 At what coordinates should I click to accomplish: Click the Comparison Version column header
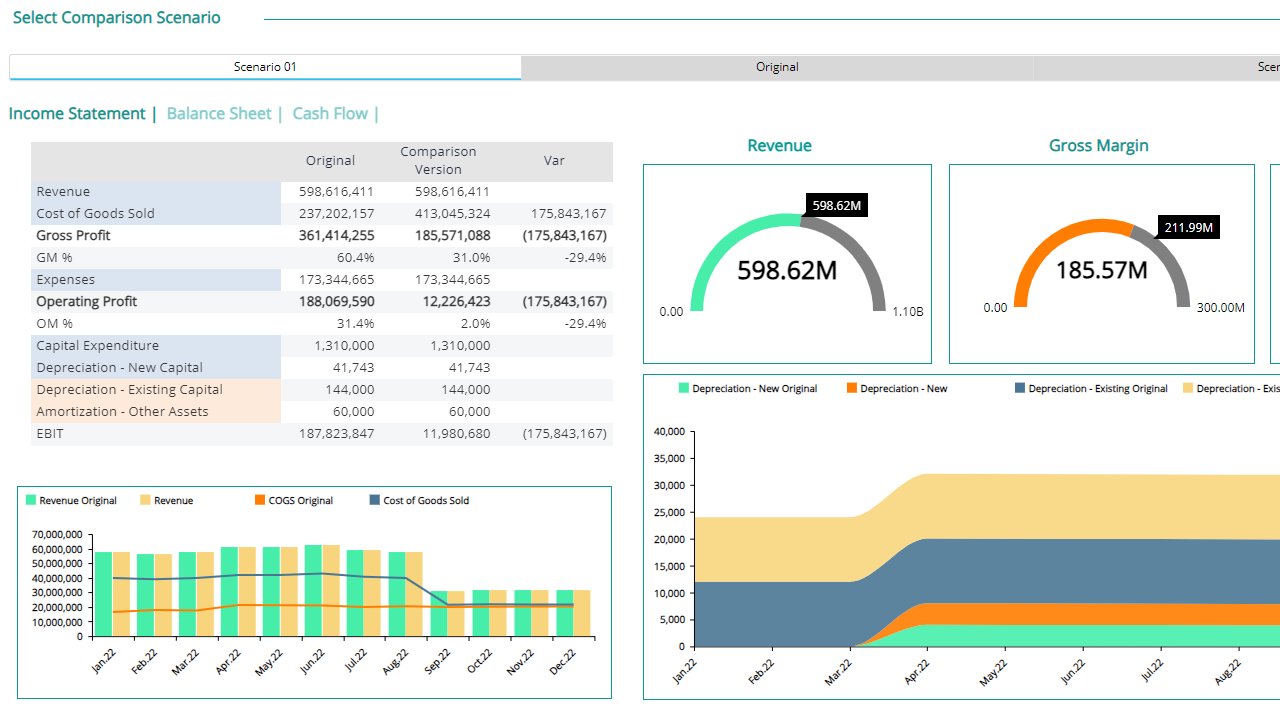pos(438,160)
